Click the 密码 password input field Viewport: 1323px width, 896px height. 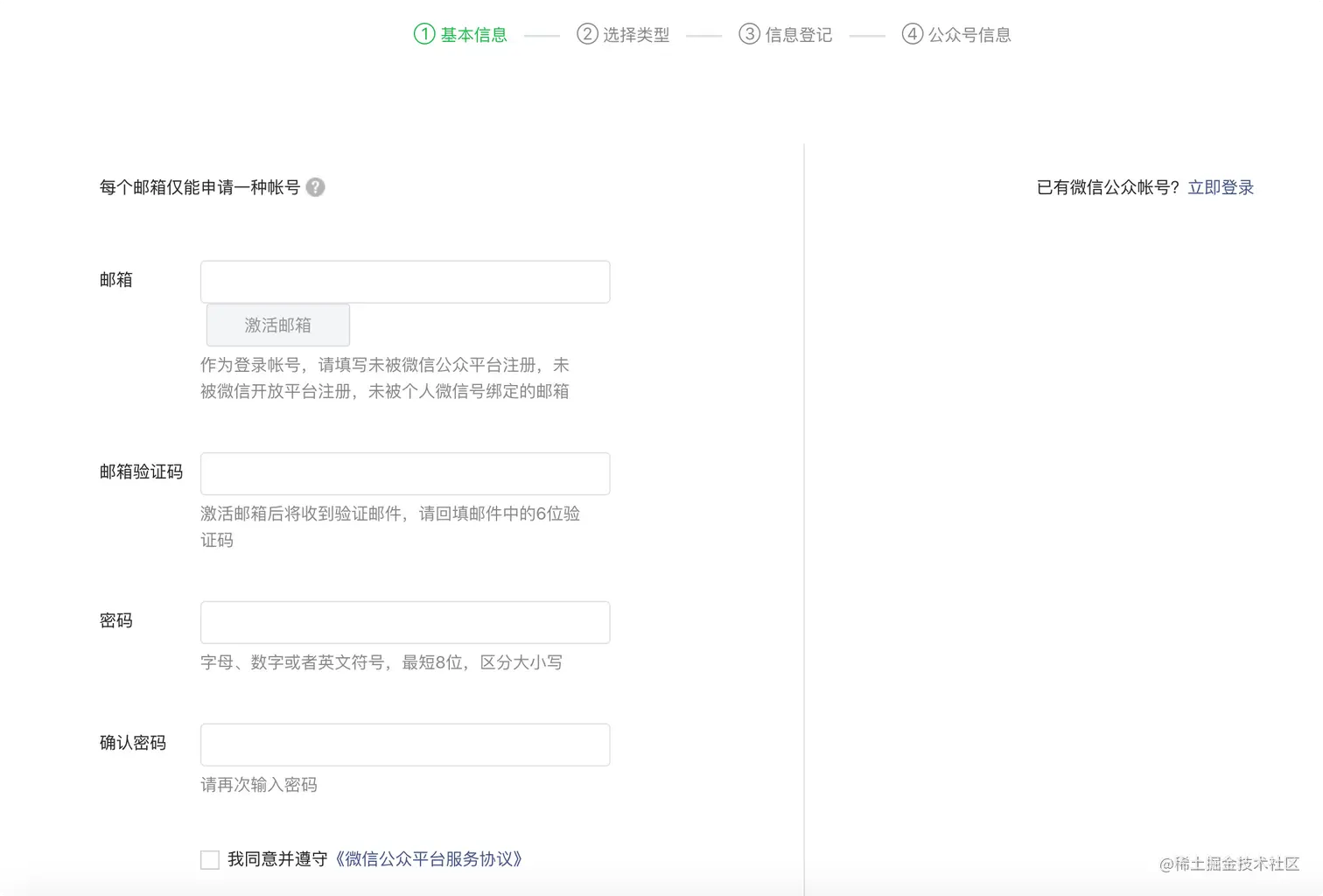tap(404, 622)
